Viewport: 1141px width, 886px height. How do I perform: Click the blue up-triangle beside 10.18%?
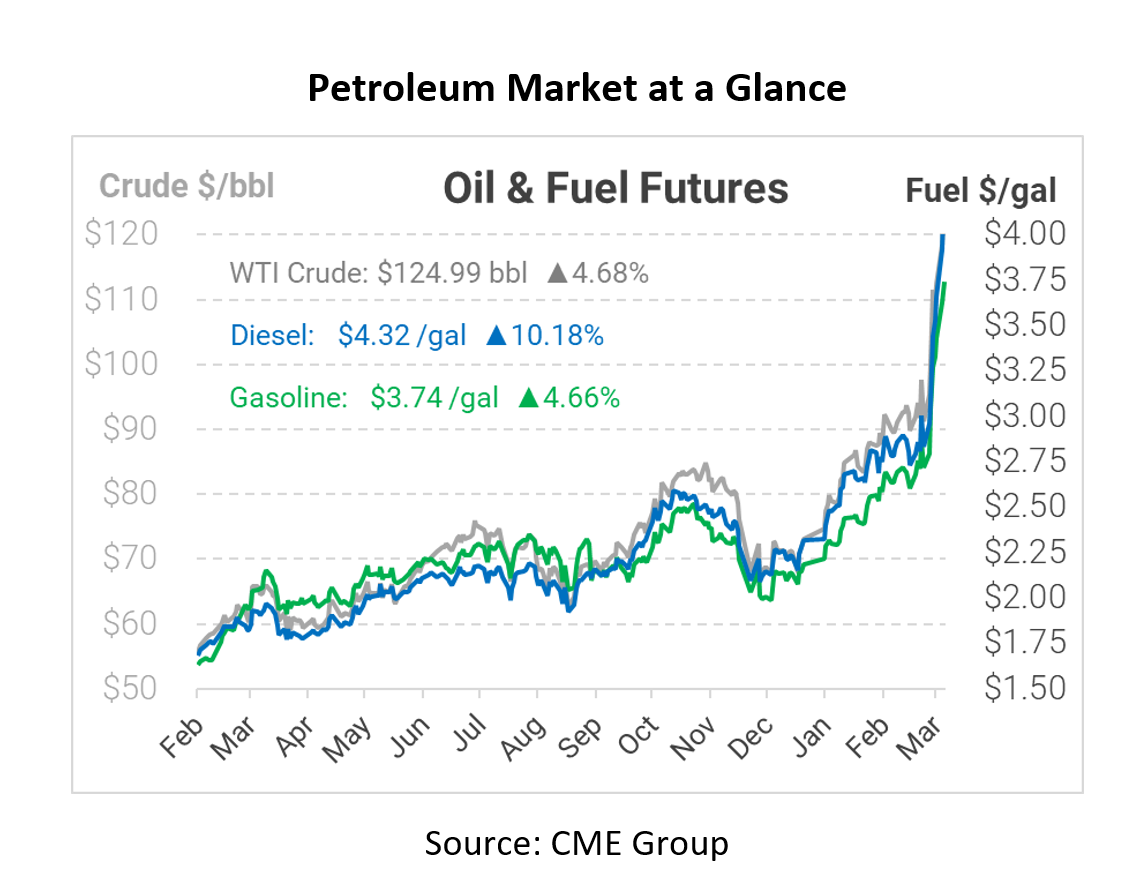(496, 335)
